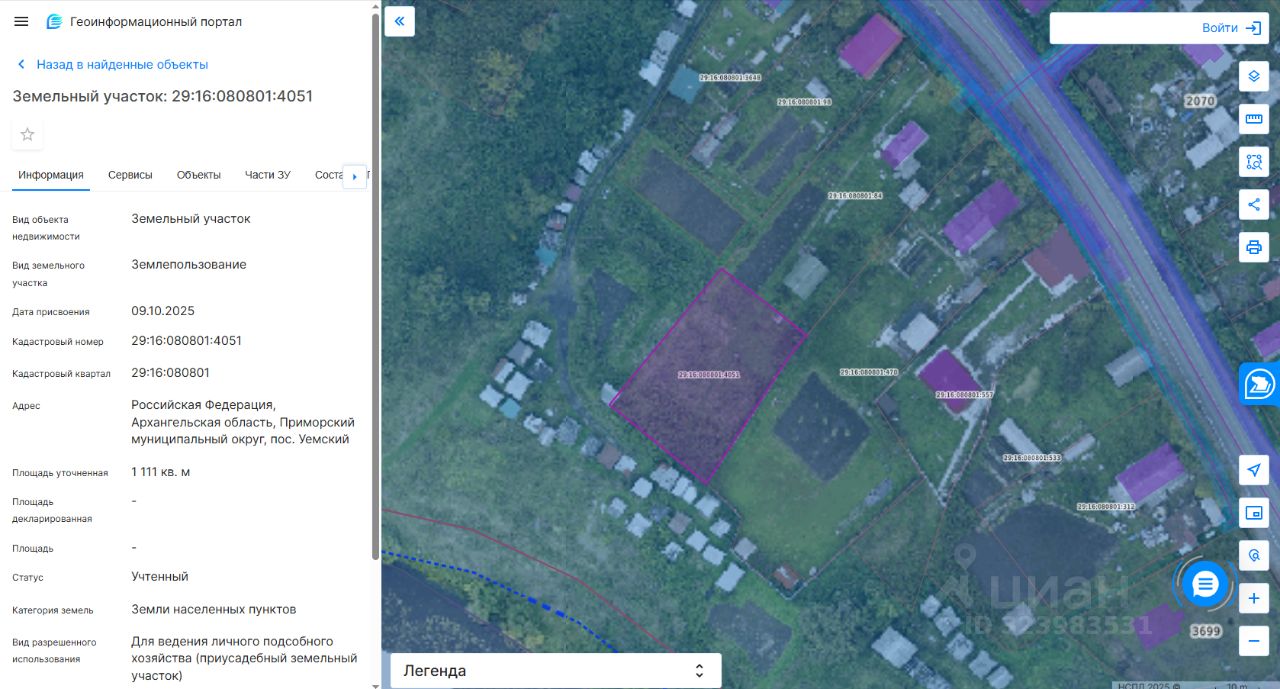1280x689 pixels.
Task: Open the Объекты tab
Action: [199, 175]
